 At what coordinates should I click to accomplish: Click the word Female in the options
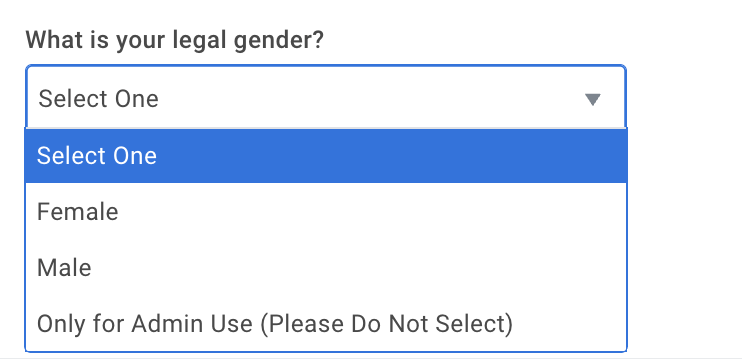[x=78, y=212]
